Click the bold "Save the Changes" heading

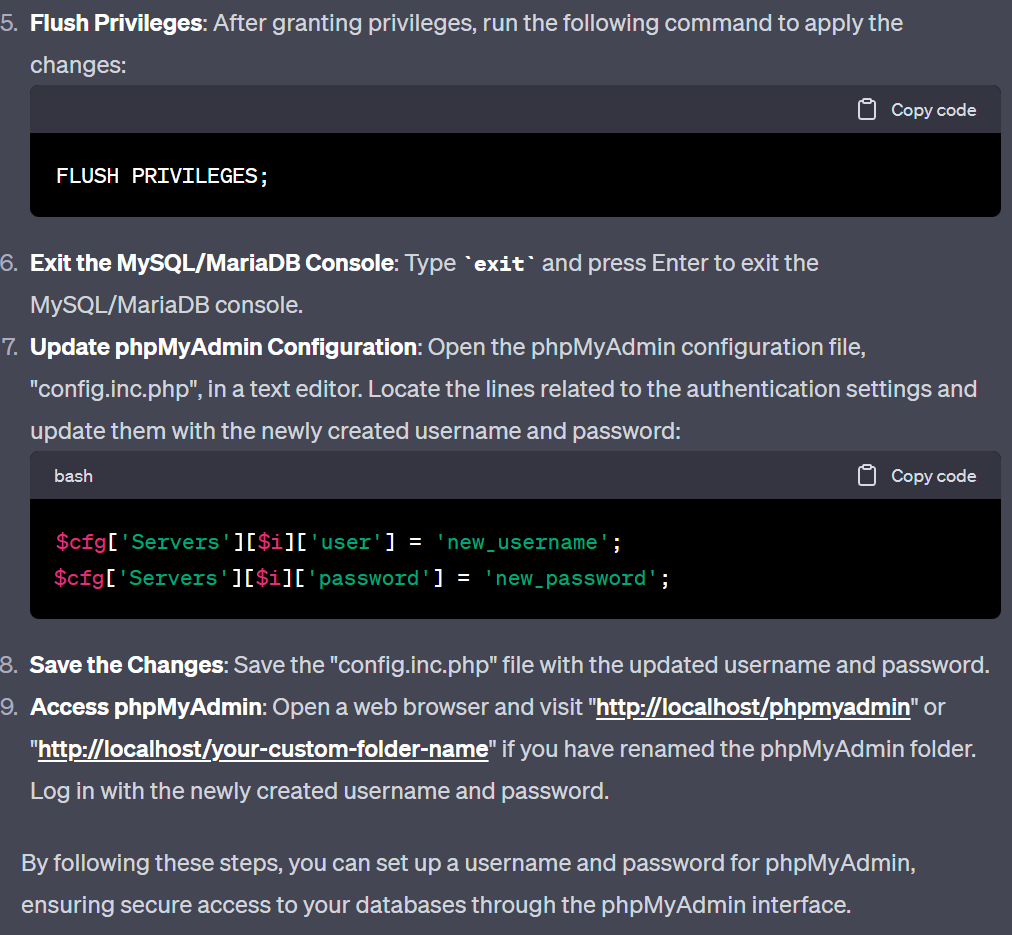(127, 665)
